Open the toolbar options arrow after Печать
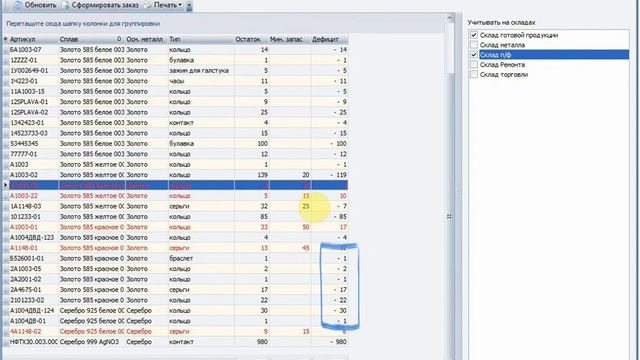 tap(189, 6)
